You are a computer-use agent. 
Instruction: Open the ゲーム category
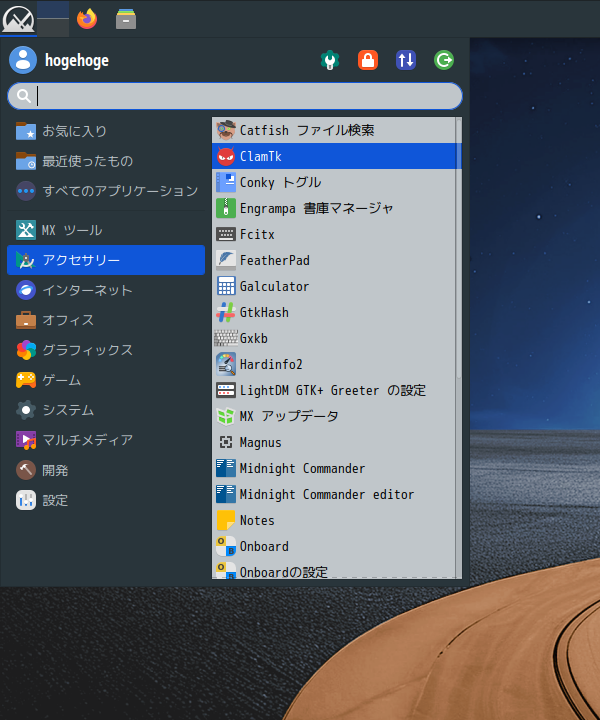[x=106, y=380]
